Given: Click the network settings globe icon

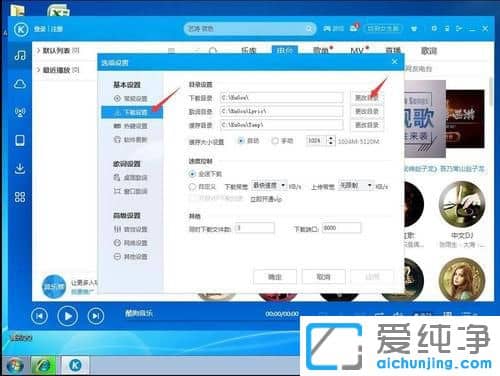Looking at the screenshot, I should [x=117, y=243].
